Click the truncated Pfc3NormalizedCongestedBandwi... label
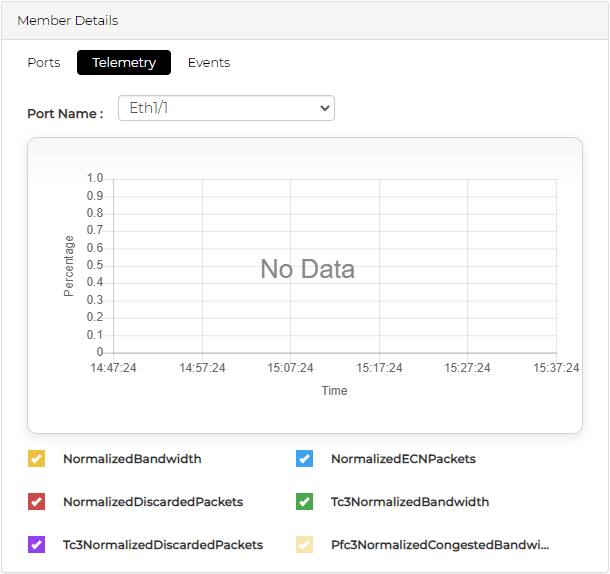The height and width of the screenshot is (574, 610). click(440, 545)
